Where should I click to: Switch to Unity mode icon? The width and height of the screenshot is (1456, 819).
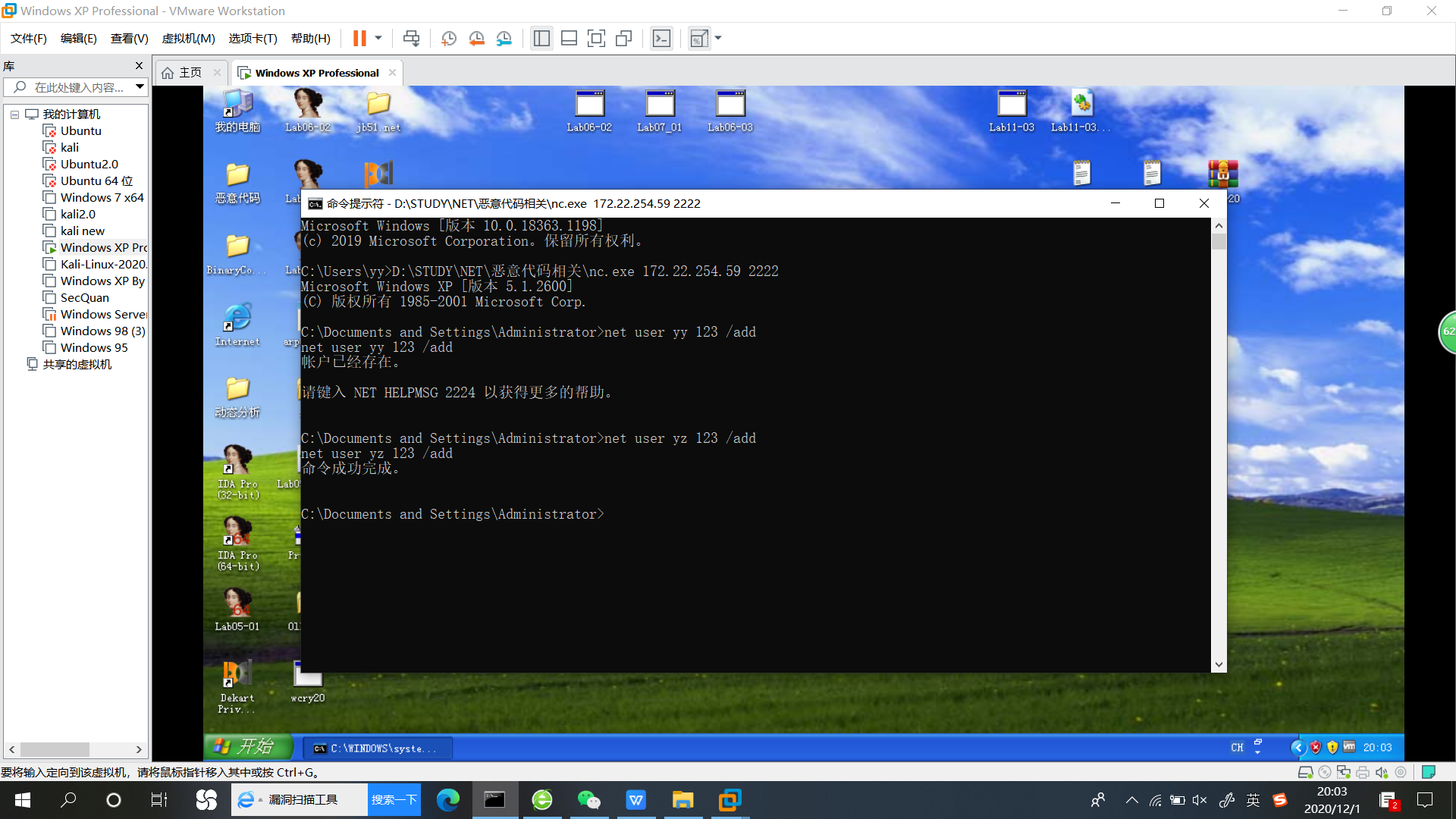[623, 39]
